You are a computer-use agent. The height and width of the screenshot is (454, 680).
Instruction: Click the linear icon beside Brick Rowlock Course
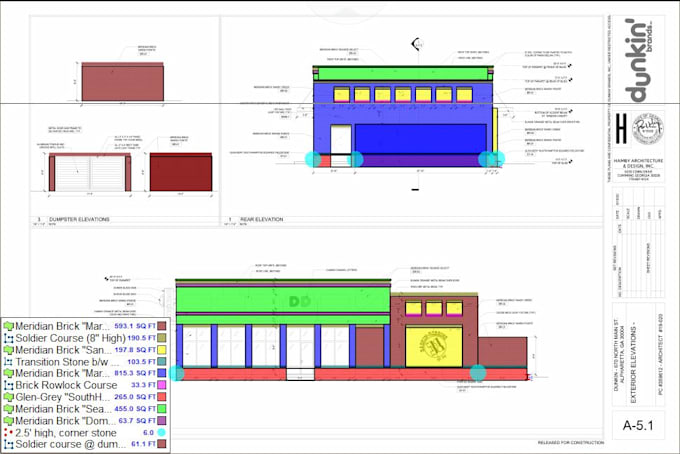(8, 385)
